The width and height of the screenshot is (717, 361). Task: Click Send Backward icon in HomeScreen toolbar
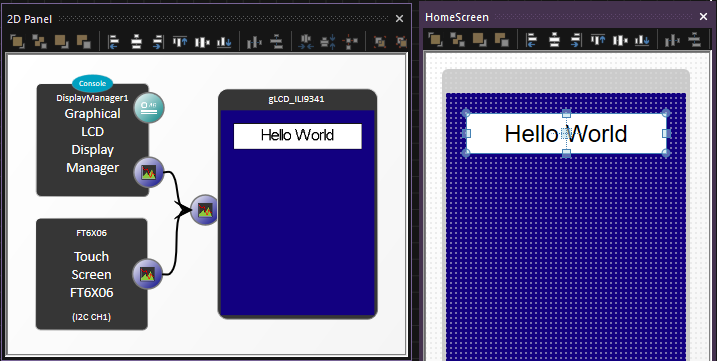(x=502, y=40)
